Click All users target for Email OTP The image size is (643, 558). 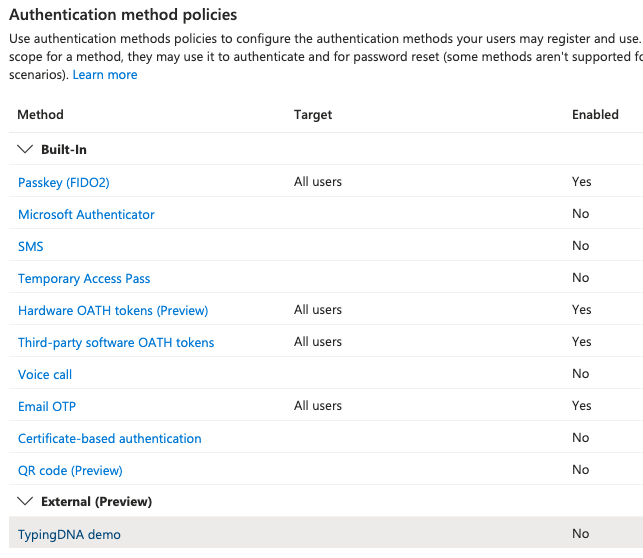[x=318, y=405]
